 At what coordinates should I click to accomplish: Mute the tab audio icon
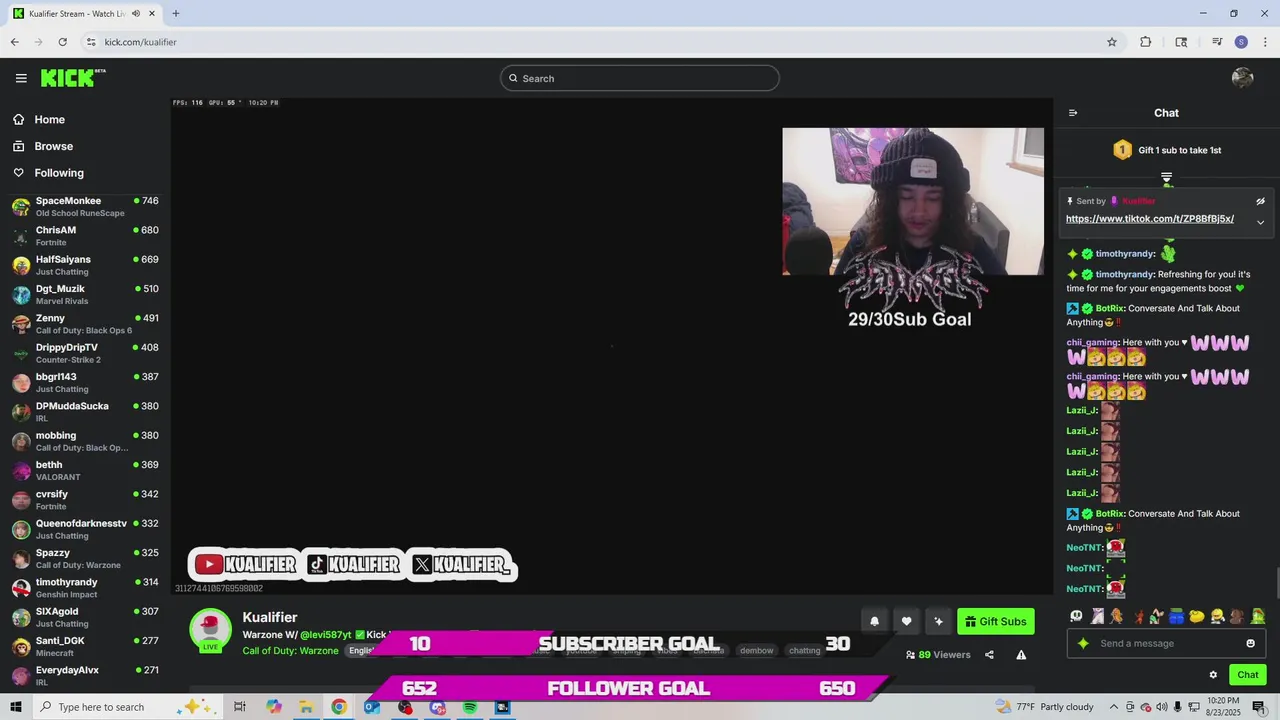coord(136,14)
